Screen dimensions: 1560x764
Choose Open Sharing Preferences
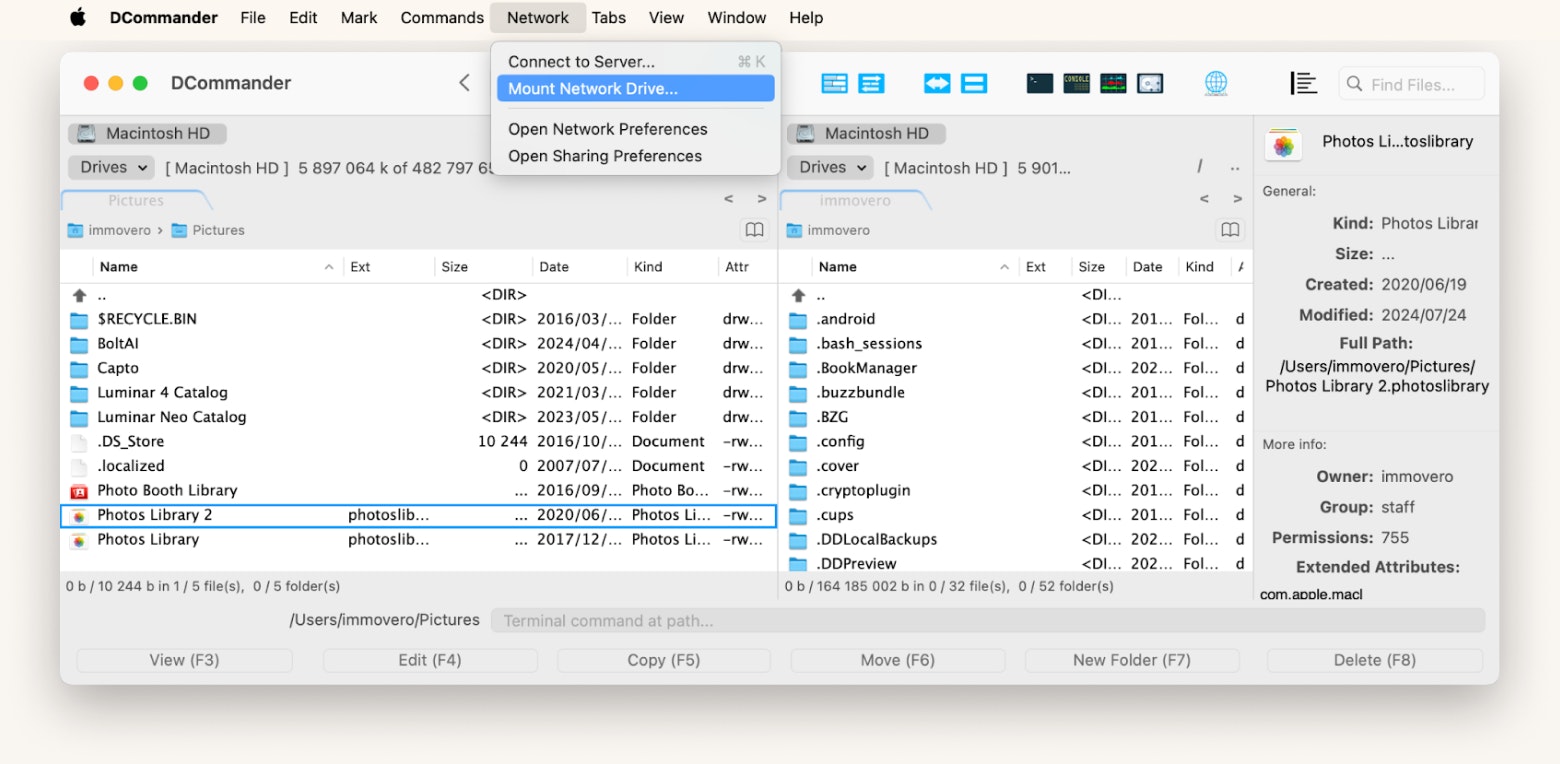pos(636,156)
